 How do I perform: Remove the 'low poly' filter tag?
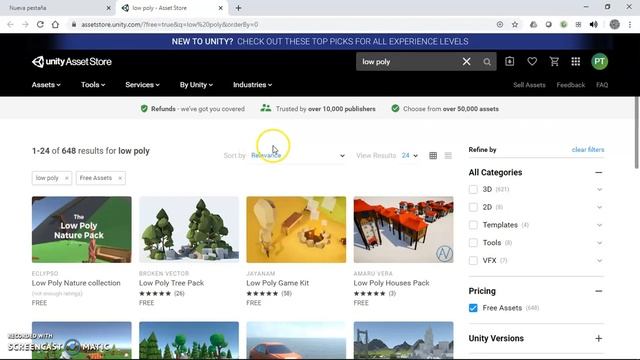pos(67,178)
